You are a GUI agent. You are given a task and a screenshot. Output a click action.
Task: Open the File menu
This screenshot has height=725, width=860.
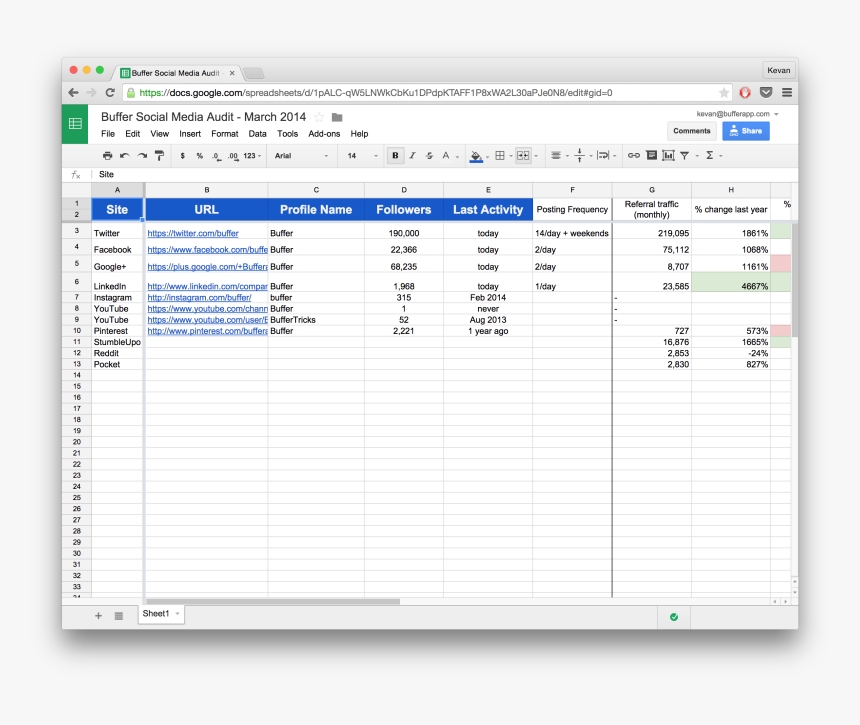pyautogui.click(x=108, y=134)
